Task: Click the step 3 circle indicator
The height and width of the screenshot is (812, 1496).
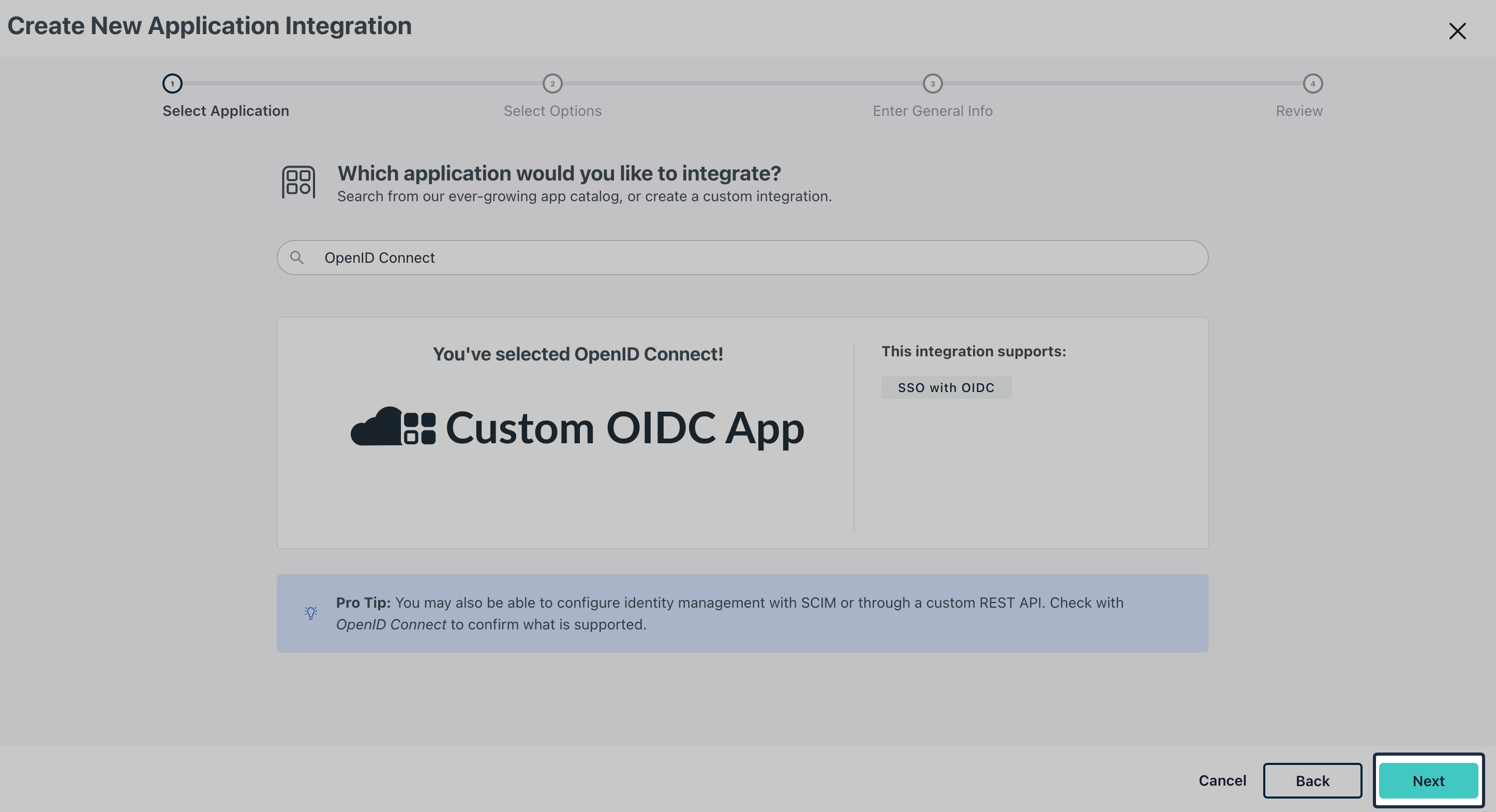Action: click(933, 84)
